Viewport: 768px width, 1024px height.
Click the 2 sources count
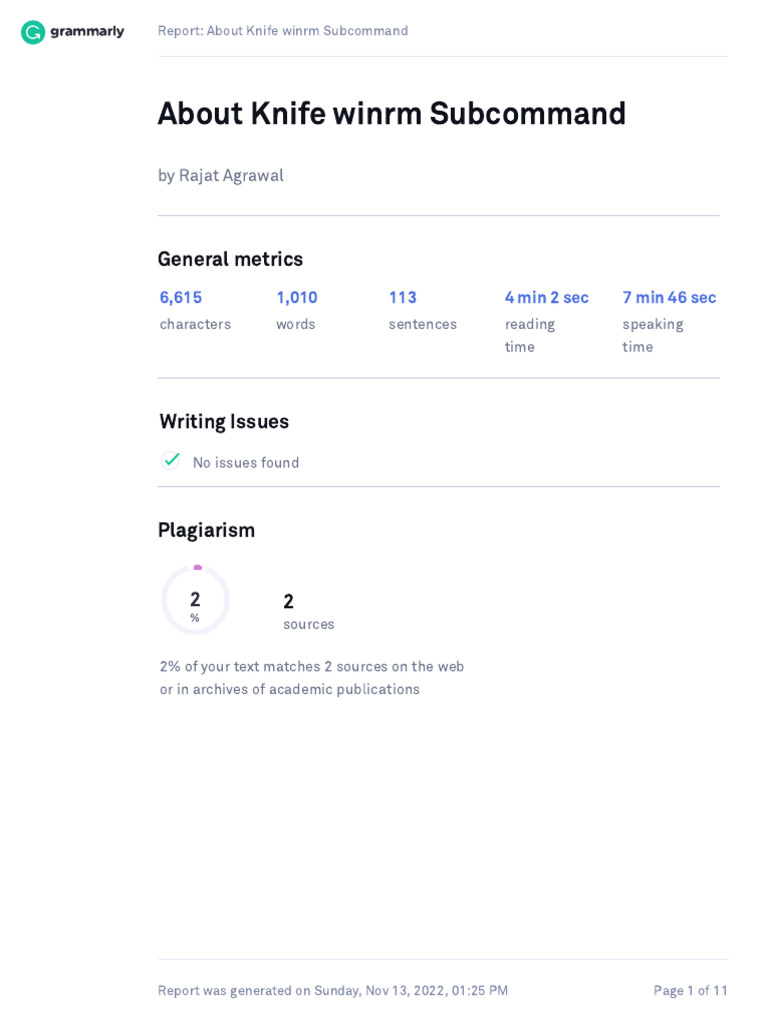[289, 602]
